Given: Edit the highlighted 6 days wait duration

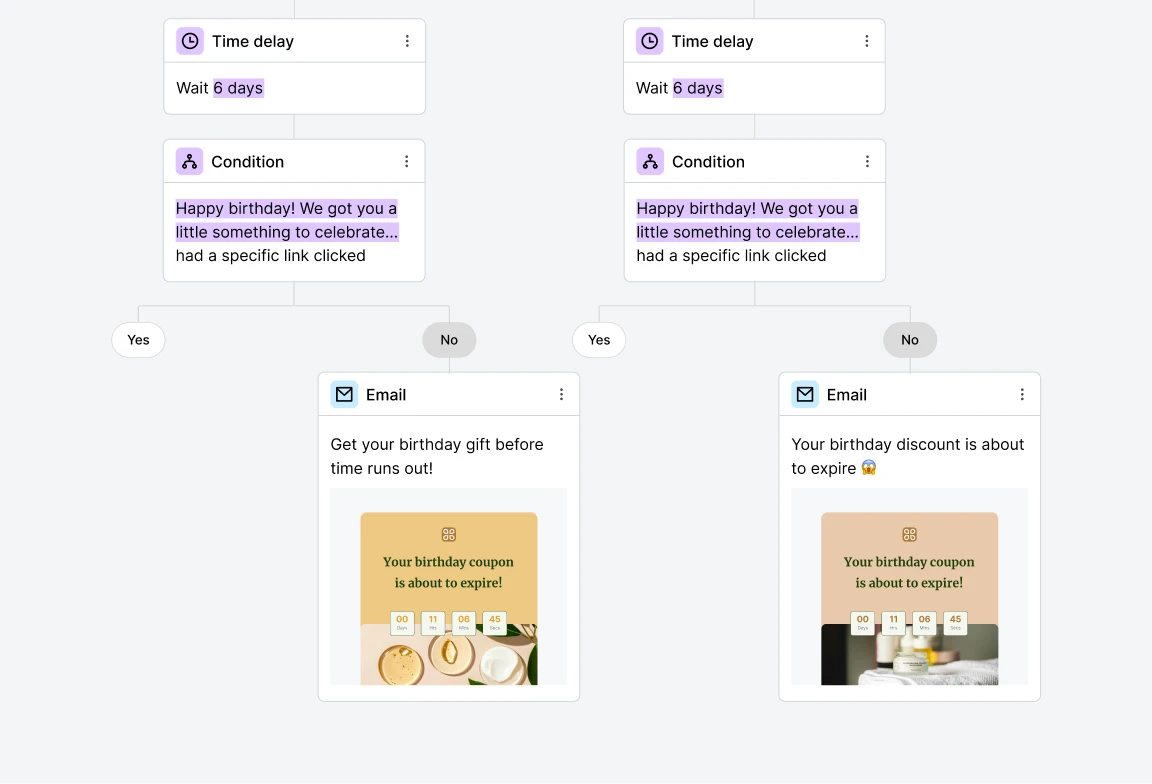Looking at the screenshot, I should point(238,88).
